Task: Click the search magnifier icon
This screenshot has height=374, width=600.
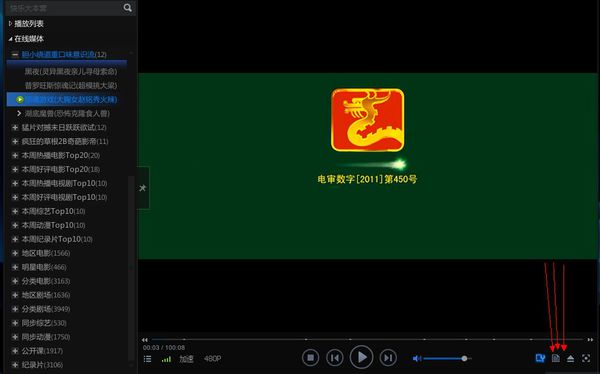Action: click(127, 8)
